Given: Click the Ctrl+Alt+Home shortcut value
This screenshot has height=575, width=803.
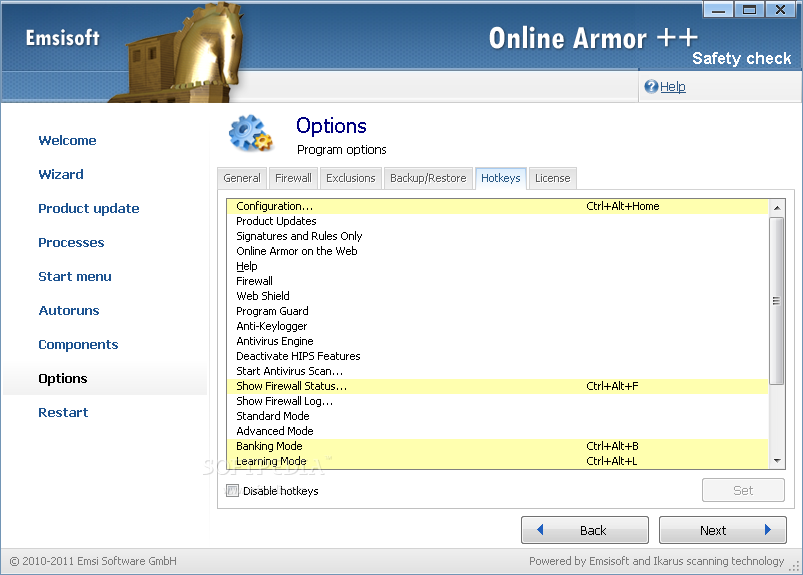Looking at the screenshot, I should 623,206.
